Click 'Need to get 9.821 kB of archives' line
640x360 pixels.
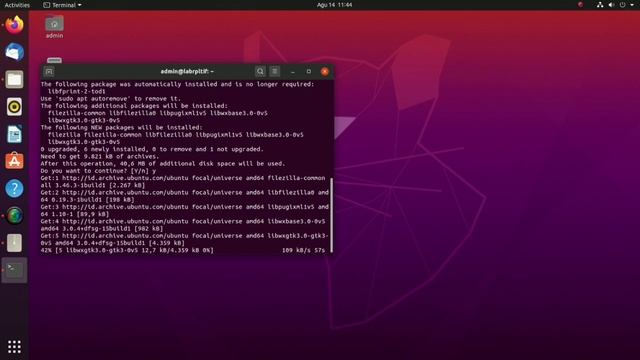click(x=100, y=156)
